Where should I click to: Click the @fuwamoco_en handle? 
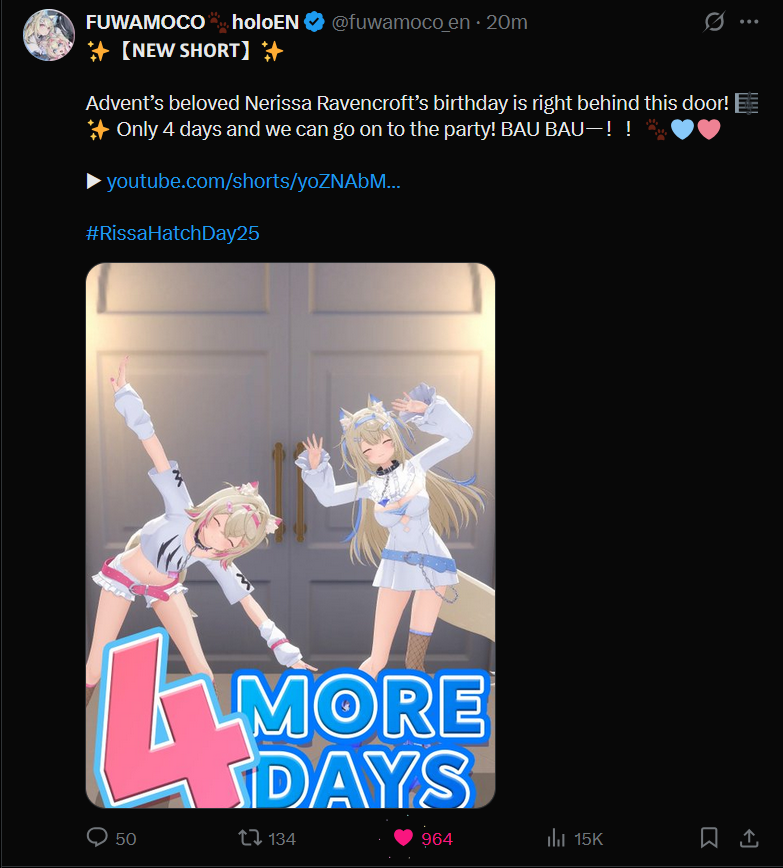[x=400, y=22]
